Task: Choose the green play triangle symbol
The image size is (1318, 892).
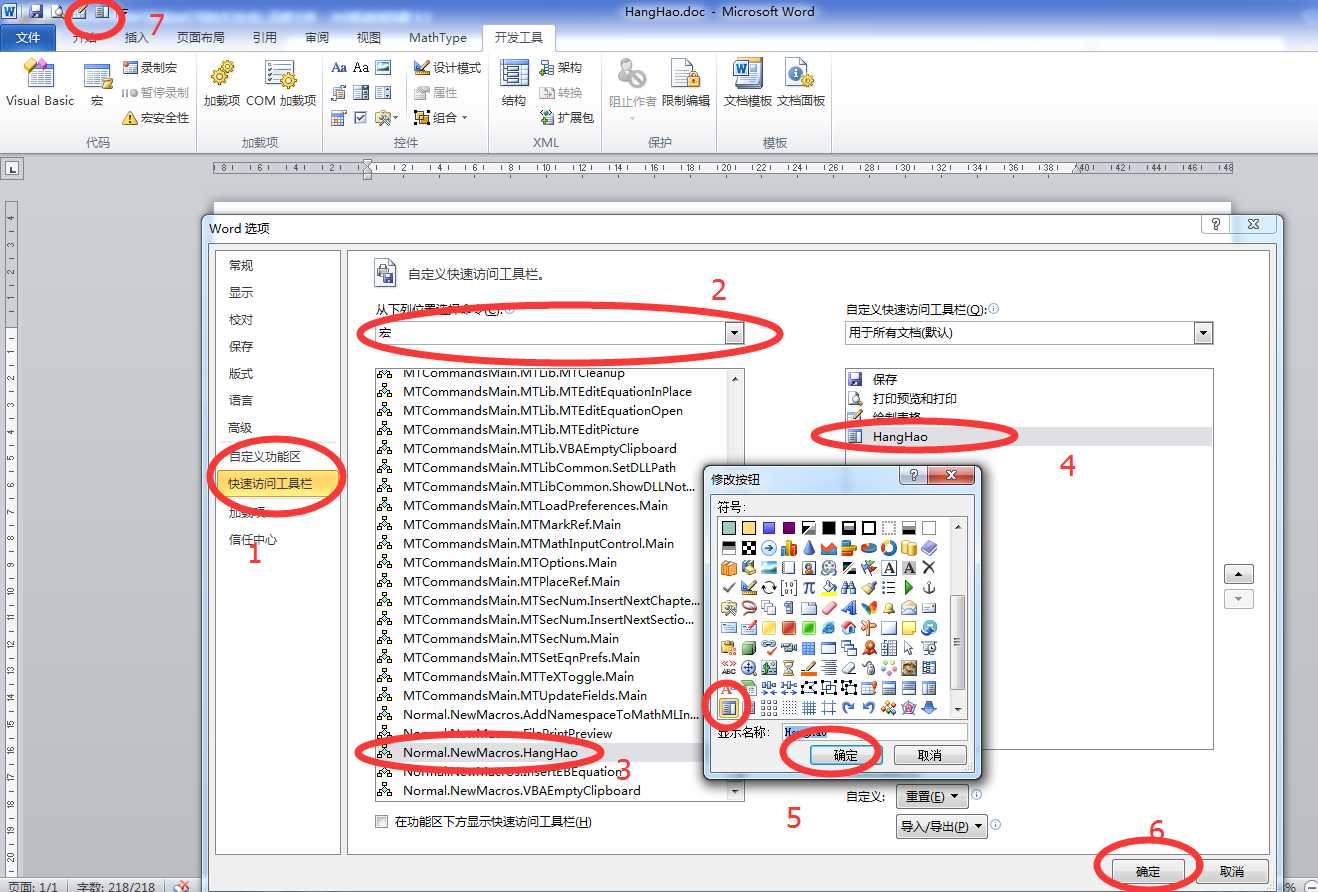Action: [x=908, y=587]
